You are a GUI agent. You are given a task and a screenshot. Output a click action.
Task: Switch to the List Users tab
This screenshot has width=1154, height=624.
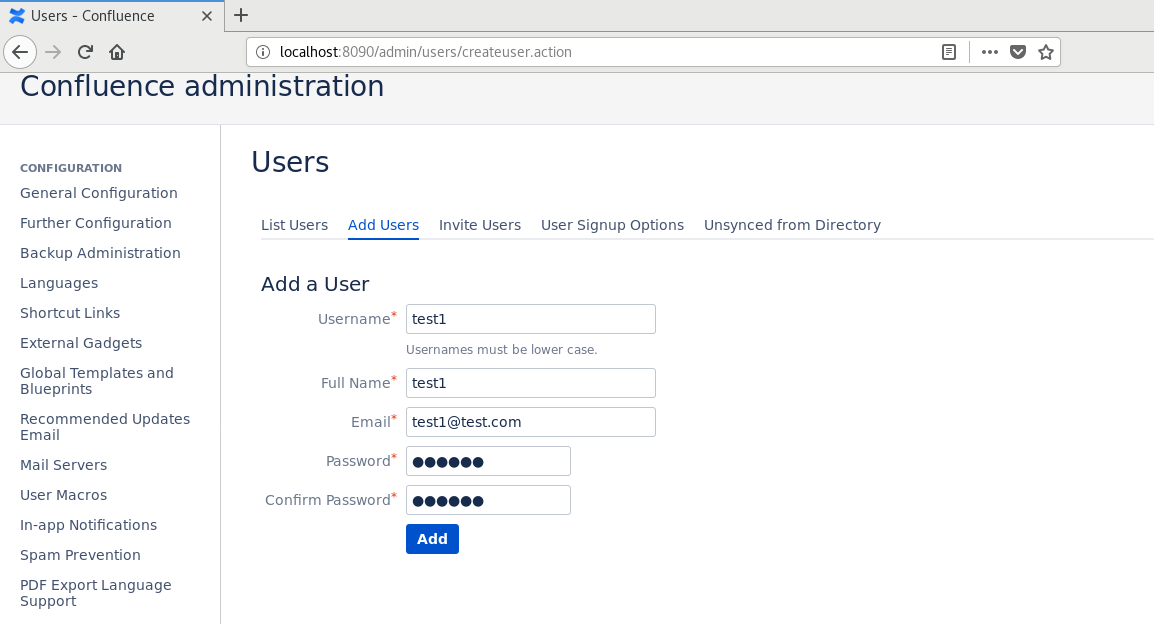tap(294, 225)
